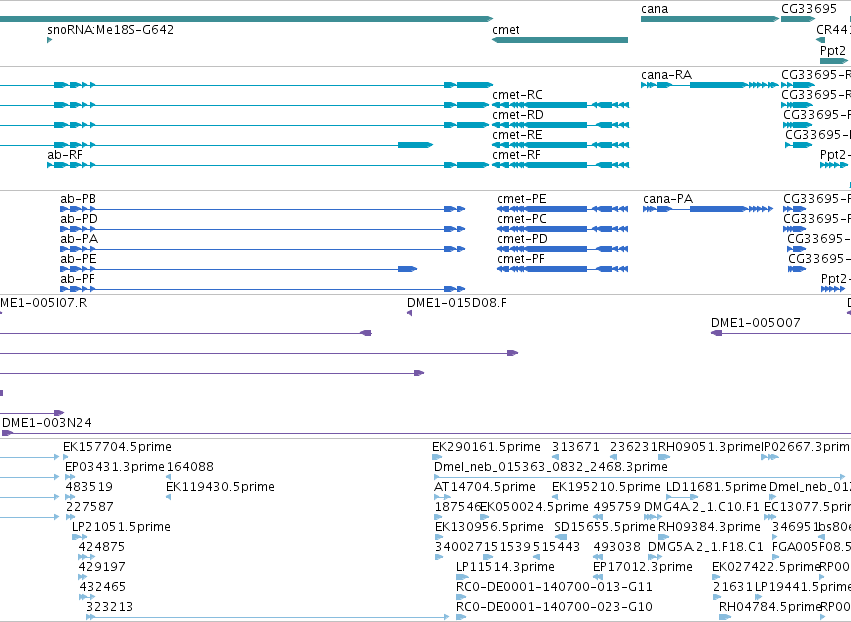
Task: Click the DME1-003N24 clone label
Action: click(47, 423)
